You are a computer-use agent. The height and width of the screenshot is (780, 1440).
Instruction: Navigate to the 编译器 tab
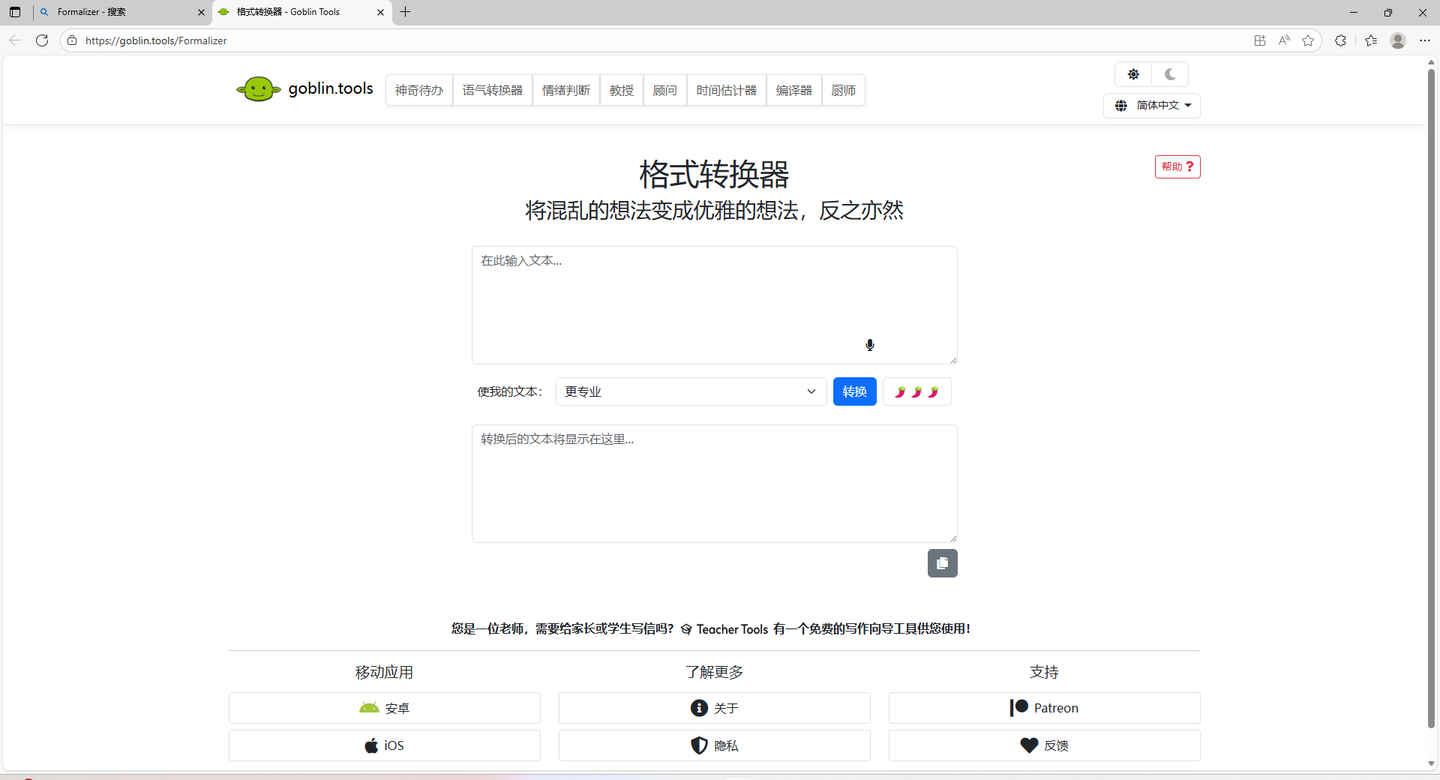pos(794,90)
